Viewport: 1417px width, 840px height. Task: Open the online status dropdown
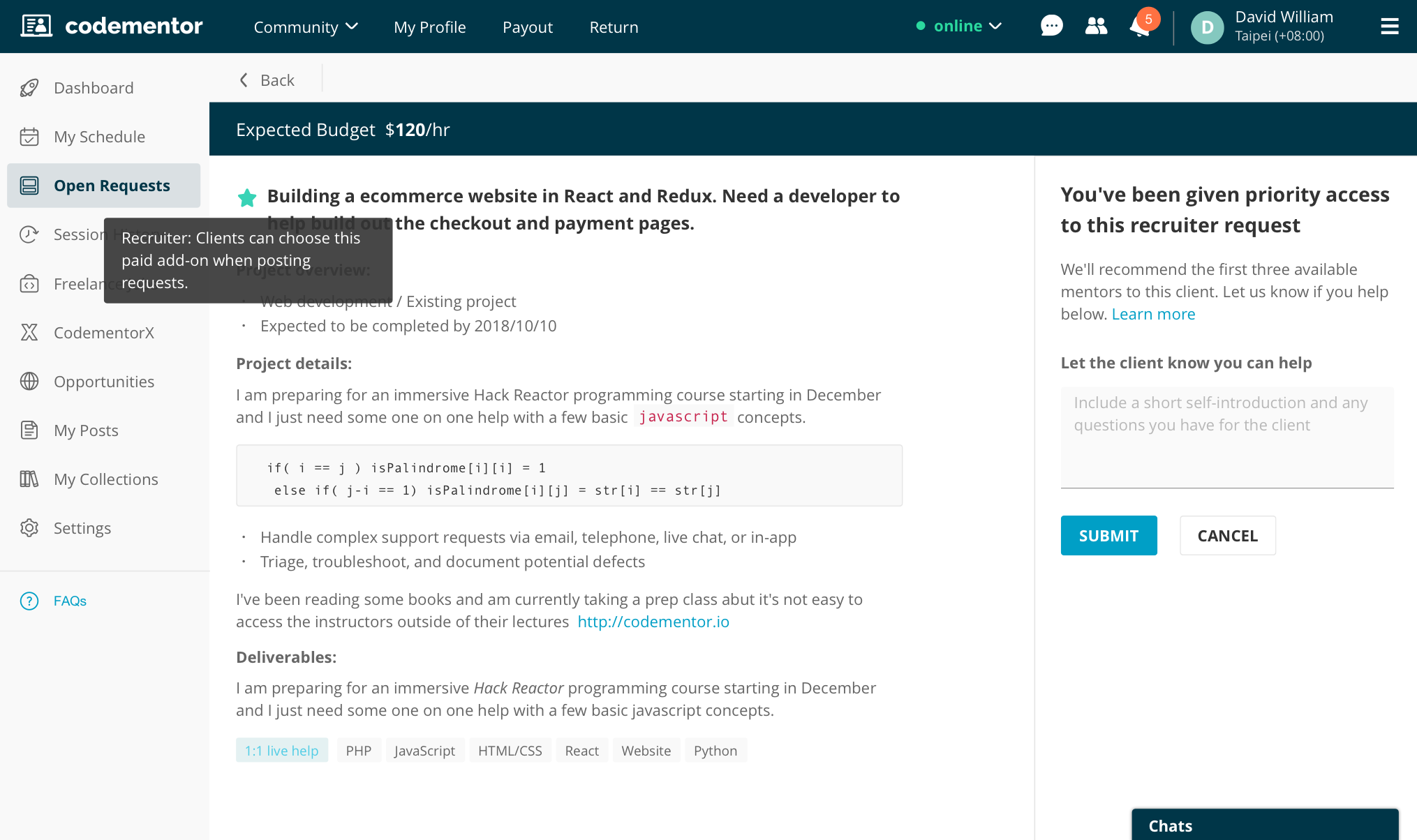[x=959, y=26]
